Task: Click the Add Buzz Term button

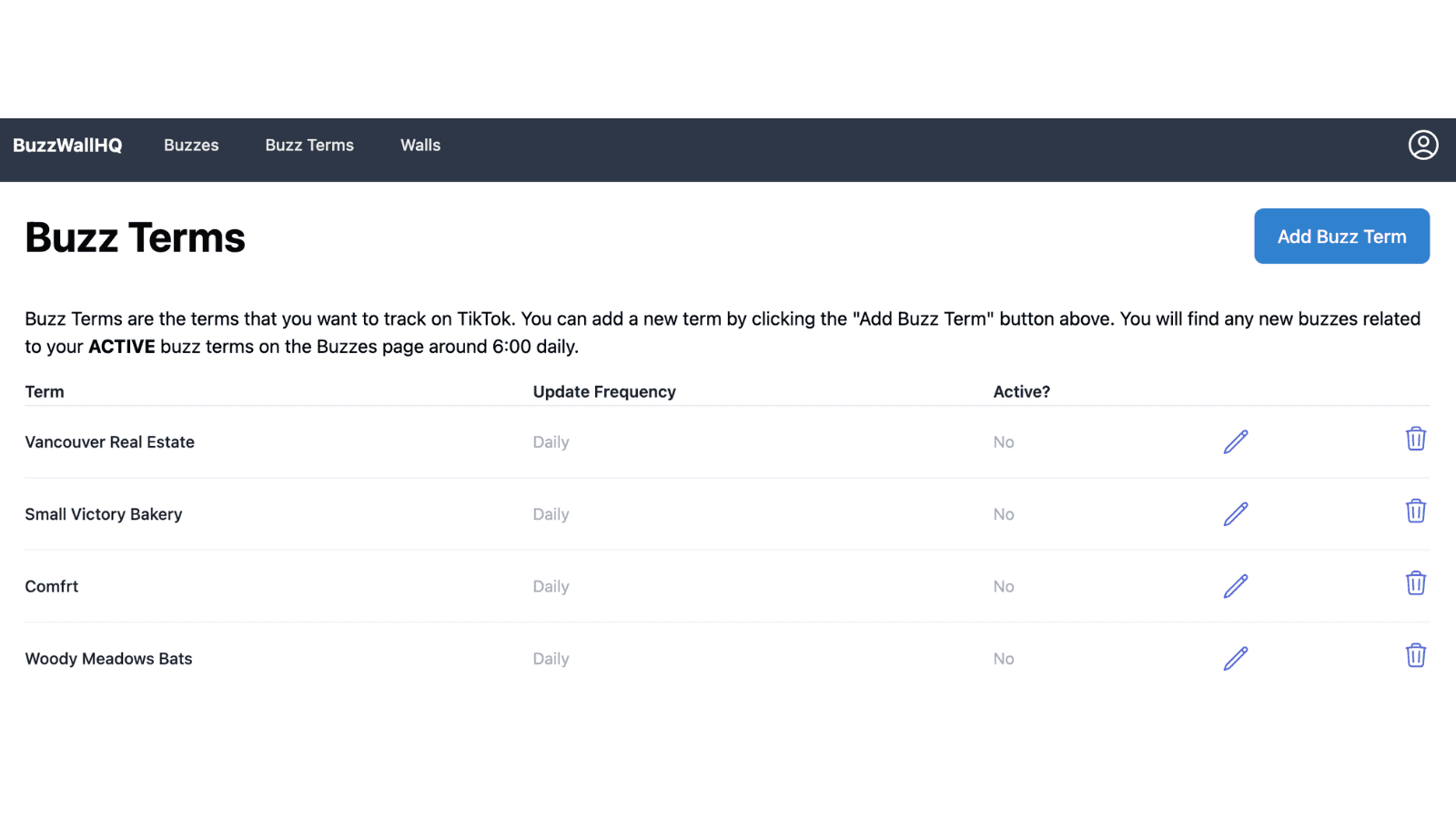Action: click(1341, 237)
